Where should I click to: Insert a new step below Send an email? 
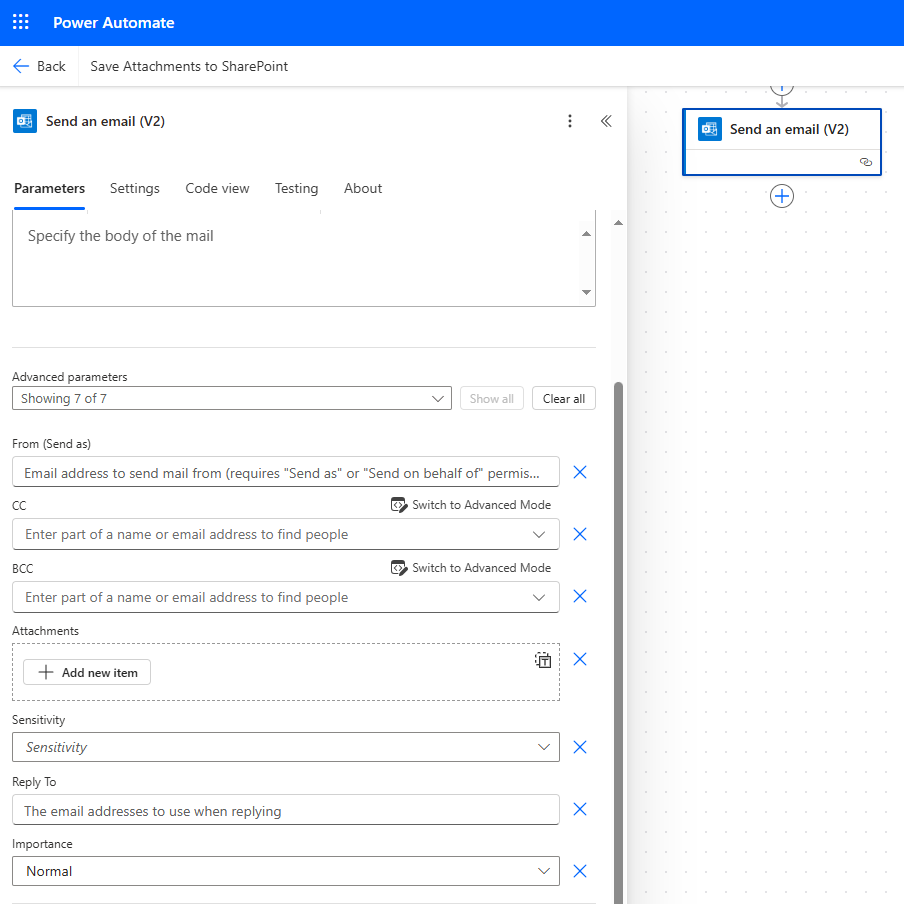click(781, 196)
